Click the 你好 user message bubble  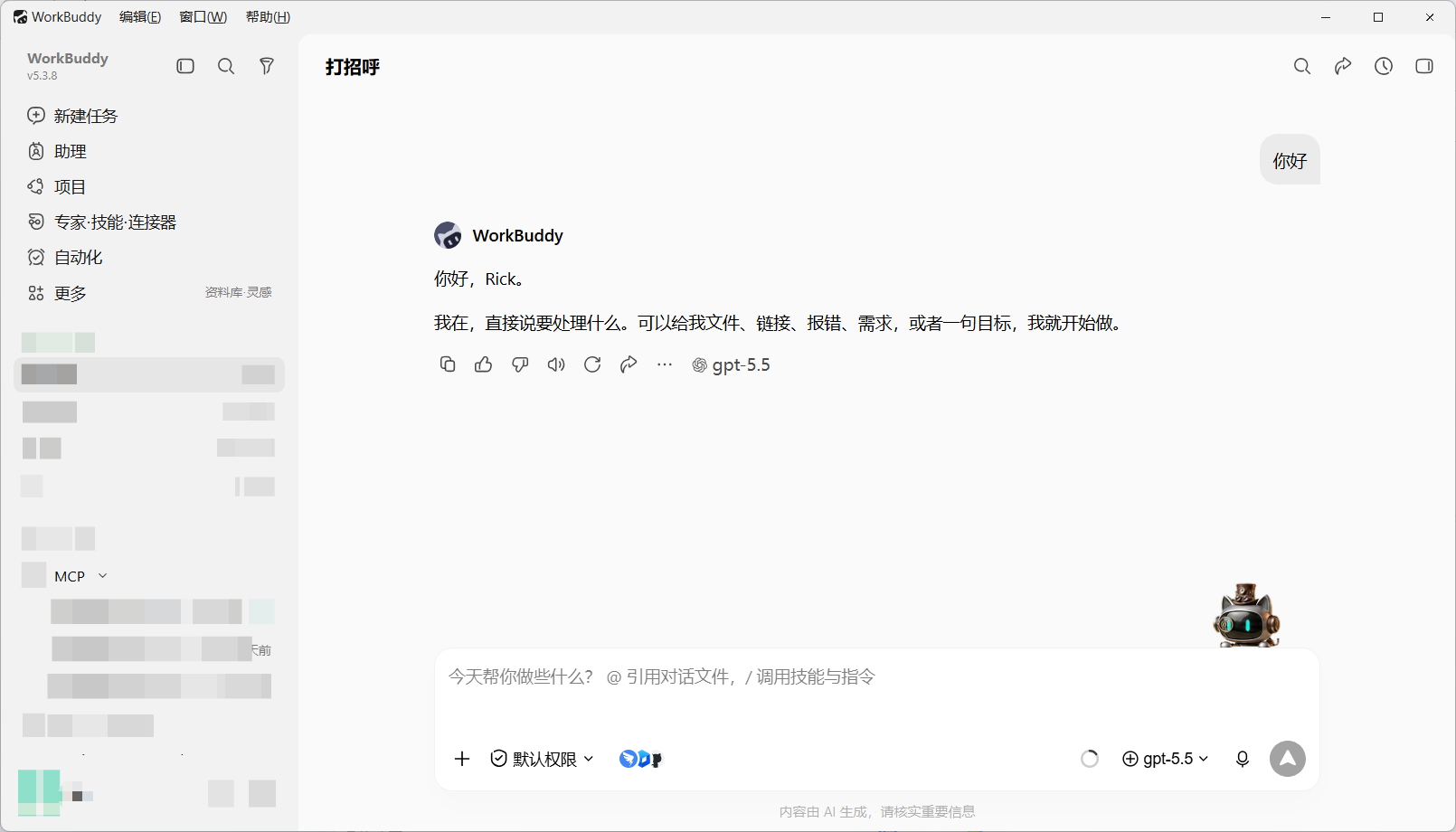tap(1290, 160)
